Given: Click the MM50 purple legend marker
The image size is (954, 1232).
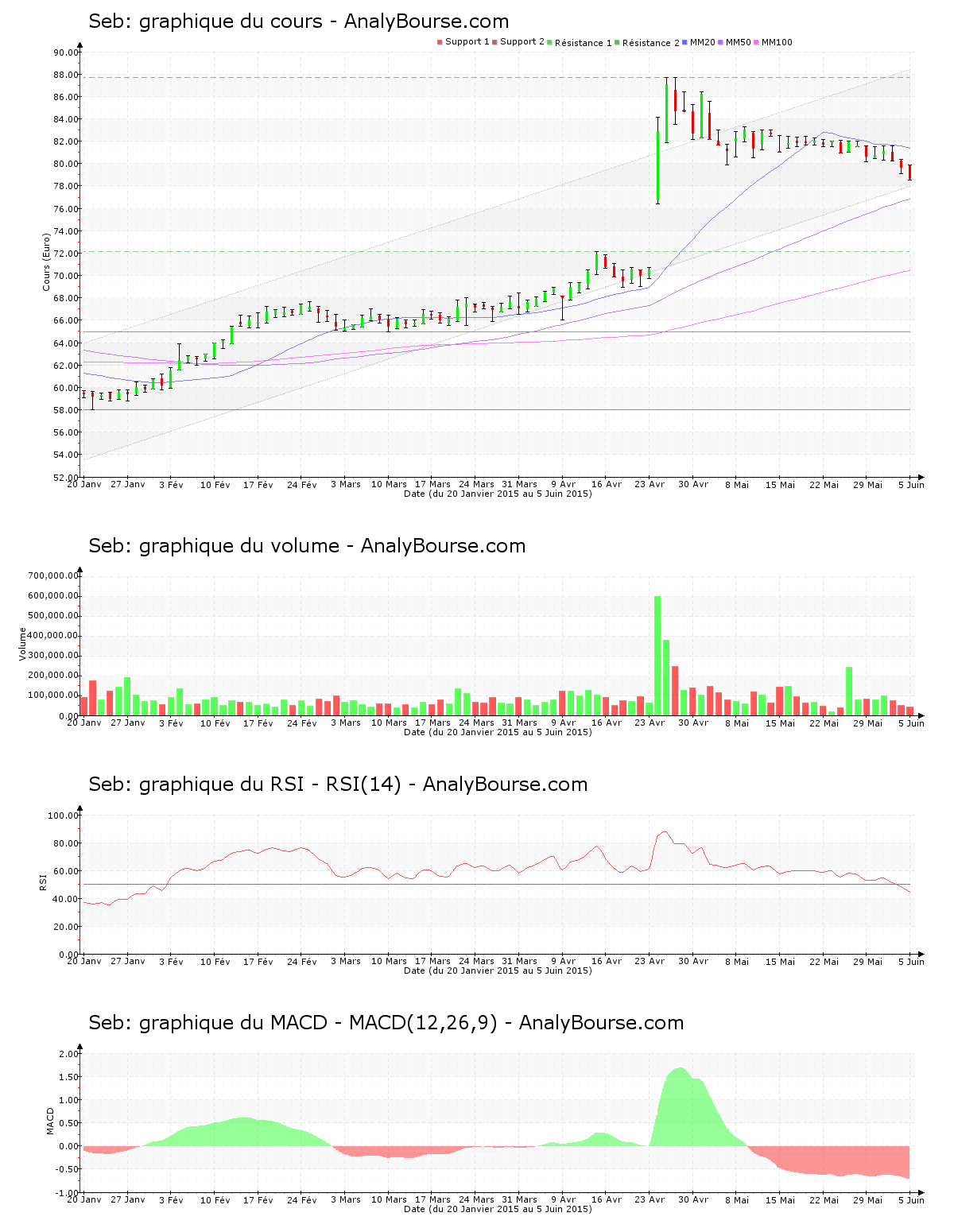Looking at the screenshot, I should coord(720,42).
